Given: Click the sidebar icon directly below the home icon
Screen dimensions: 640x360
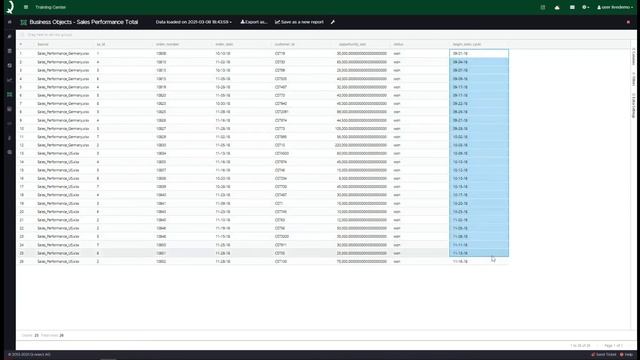Looking at the screenshot, I should [9, 36].
